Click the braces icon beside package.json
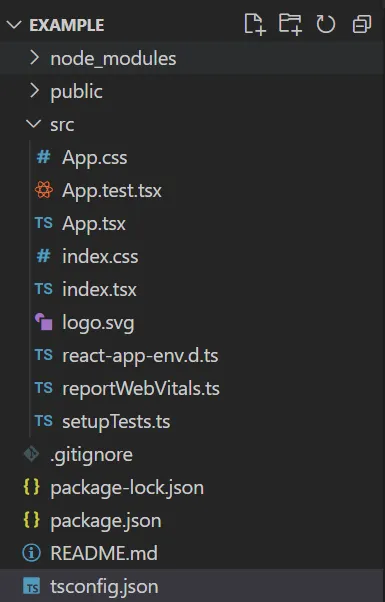Screen dimensions: 385x602 point(31,520)
